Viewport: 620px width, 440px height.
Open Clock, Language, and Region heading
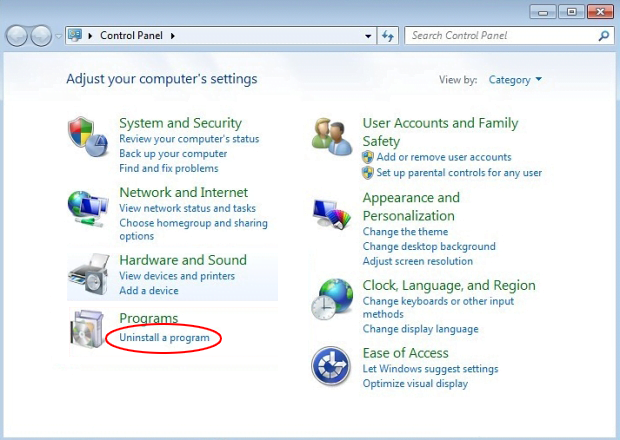pyautogui.click(x=449, y=285)
